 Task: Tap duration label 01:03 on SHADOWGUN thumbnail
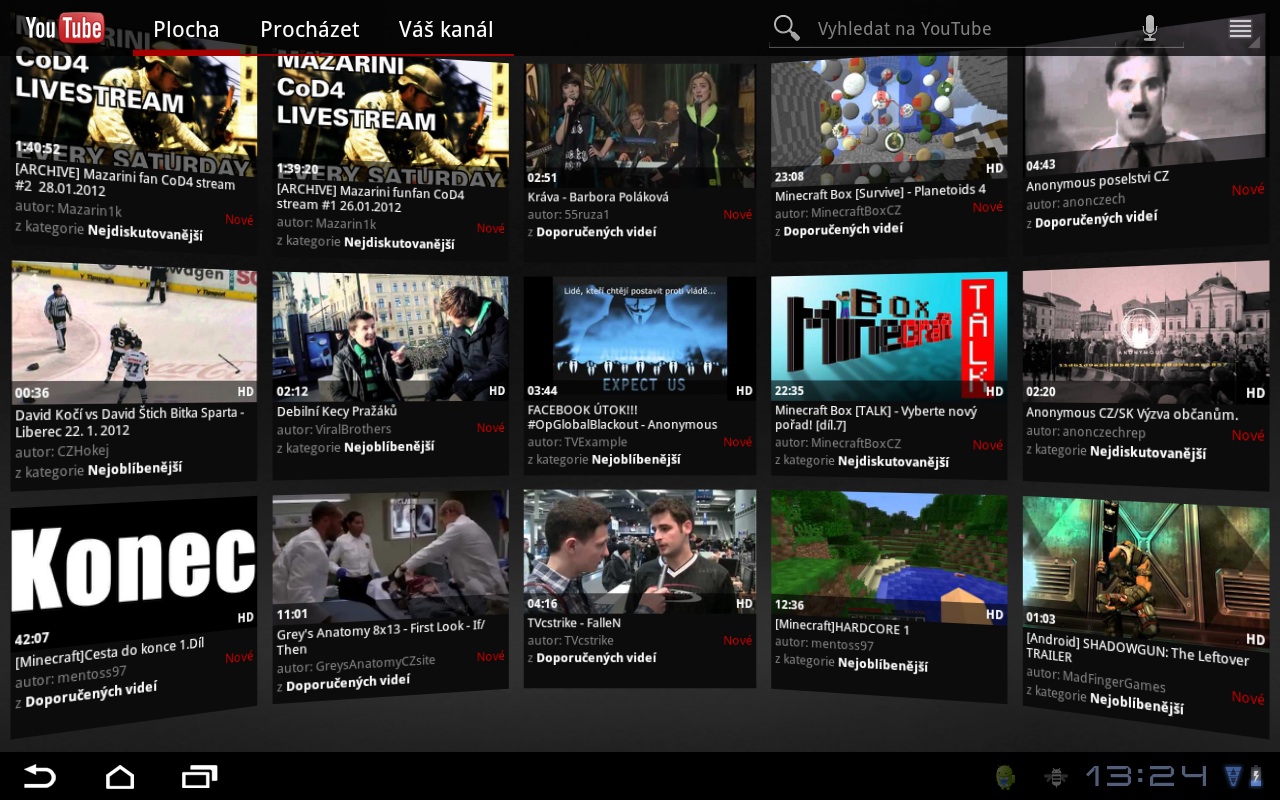(1041, 619)
